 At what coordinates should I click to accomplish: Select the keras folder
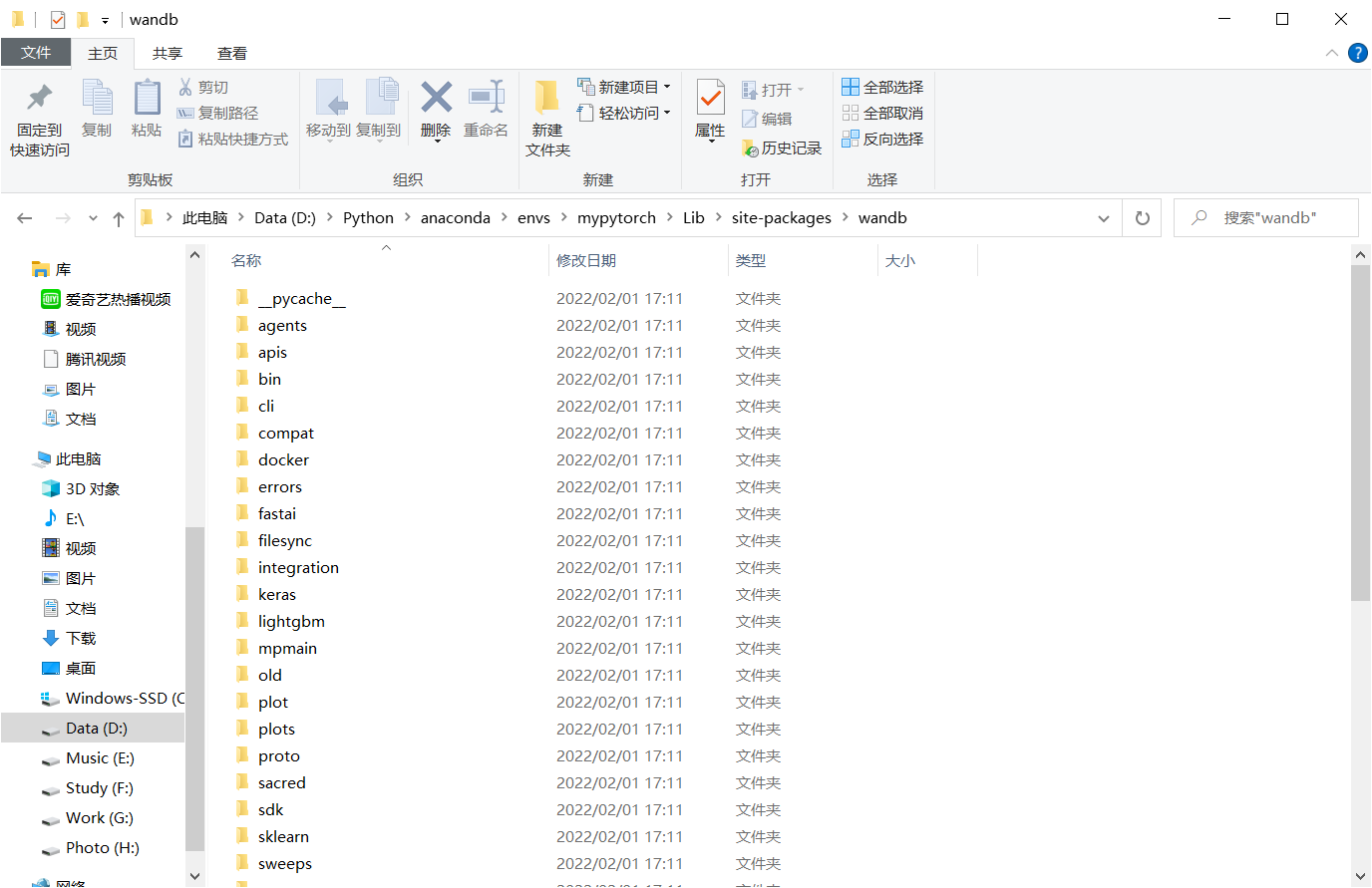276,595
